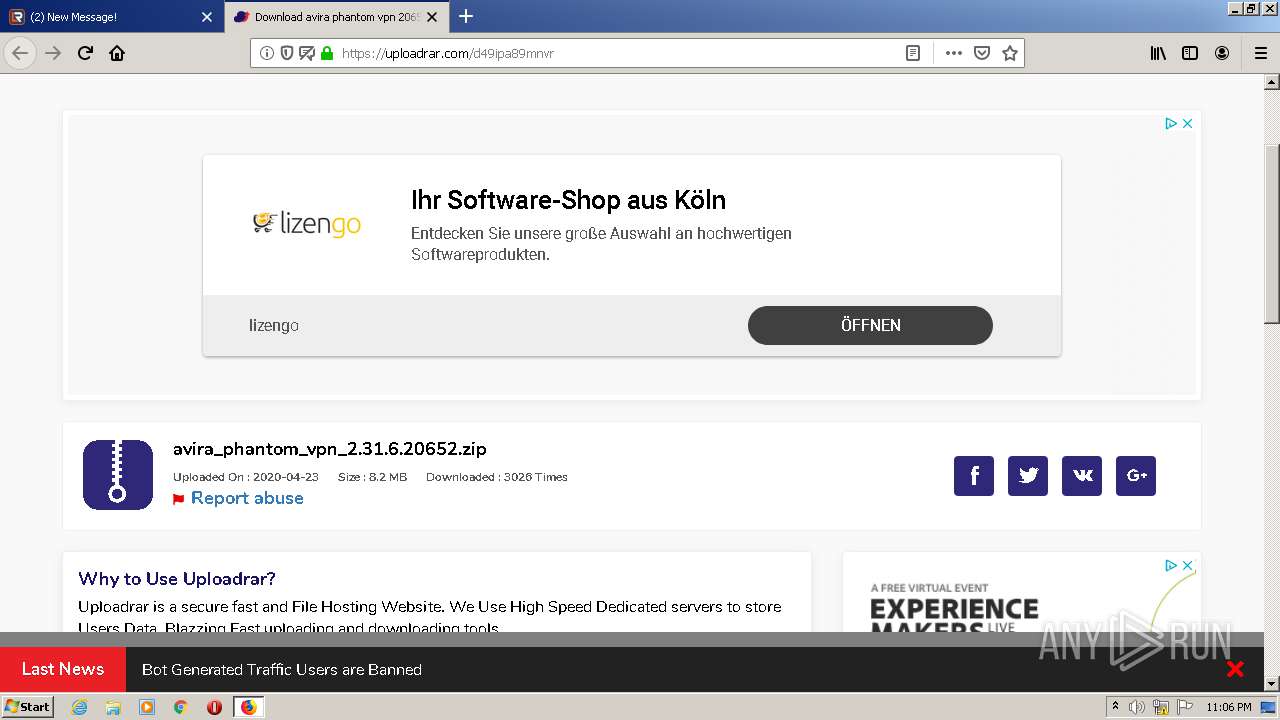
Task: Click the green padlock connection icon
Action: point(326,53)
